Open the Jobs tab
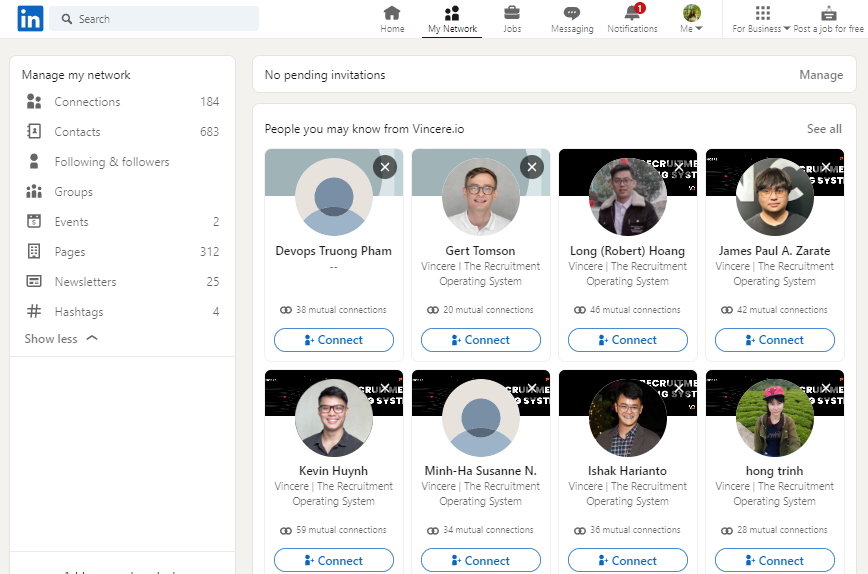The image size is (868, 574). [x=512, y=19]
